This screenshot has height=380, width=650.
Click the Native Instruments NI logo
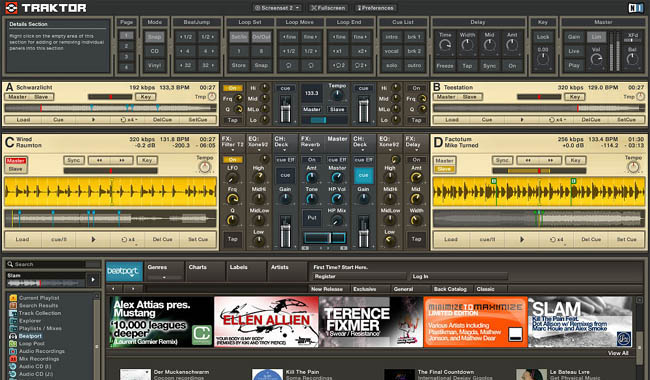pyautogui.click(x=635, y=7)
